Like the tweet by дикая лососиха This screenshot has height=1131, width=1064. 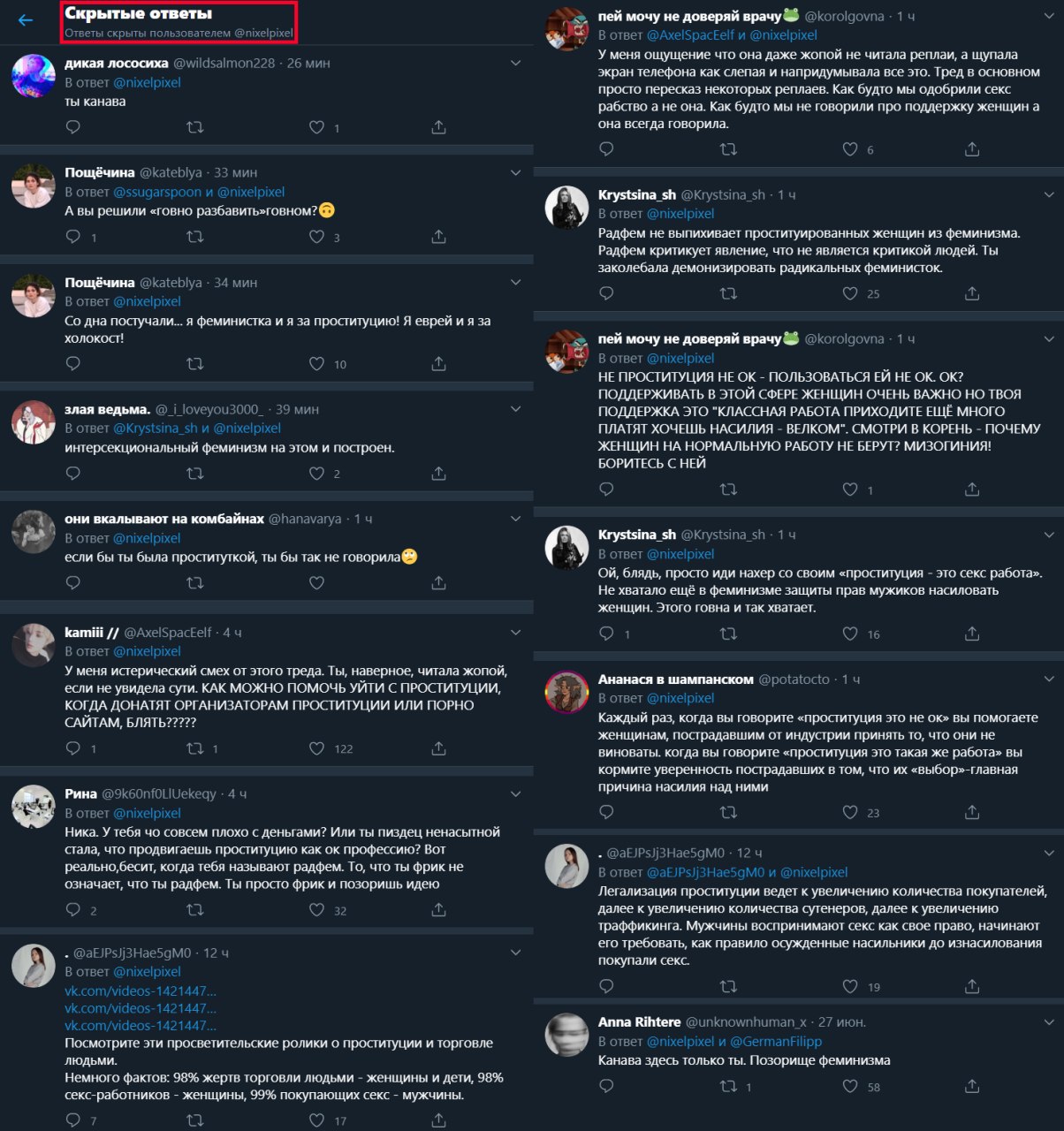pyautogui.click(x=316, y=128)
